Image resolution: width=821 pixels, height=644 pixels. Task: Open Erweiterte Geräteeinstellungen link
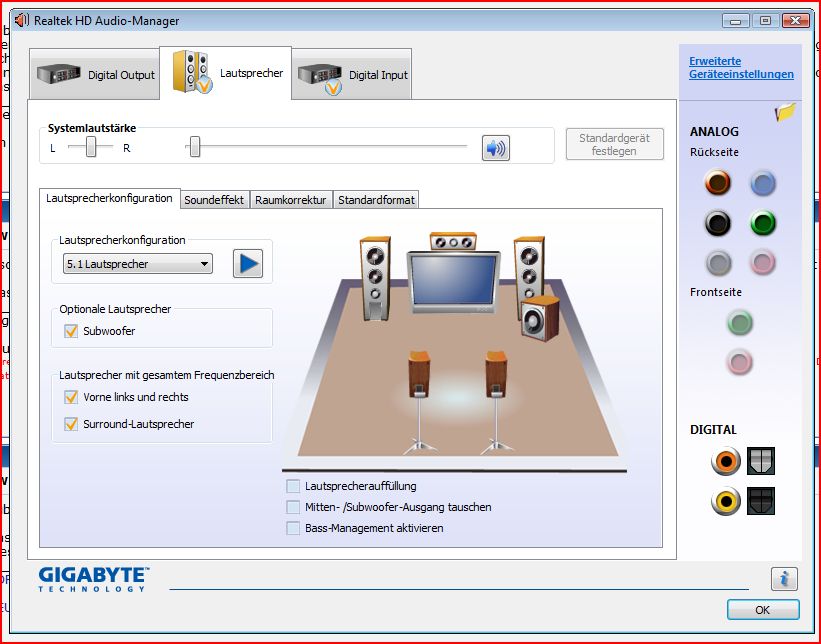[x=741, y=68]
